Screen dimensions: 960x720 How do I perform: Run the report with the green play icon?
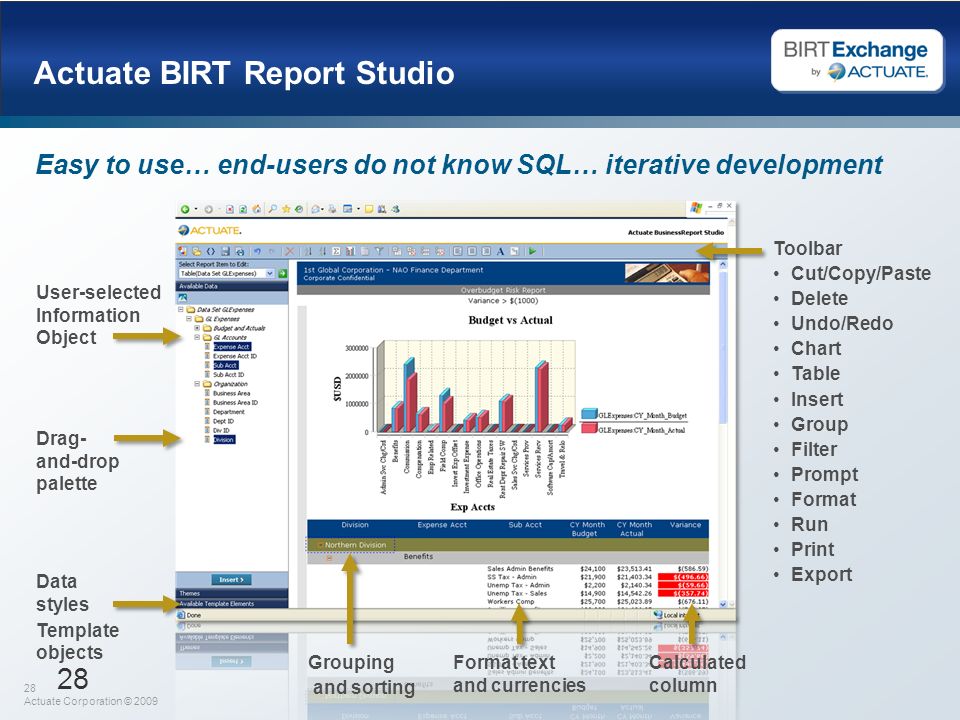tap(532, 251)
